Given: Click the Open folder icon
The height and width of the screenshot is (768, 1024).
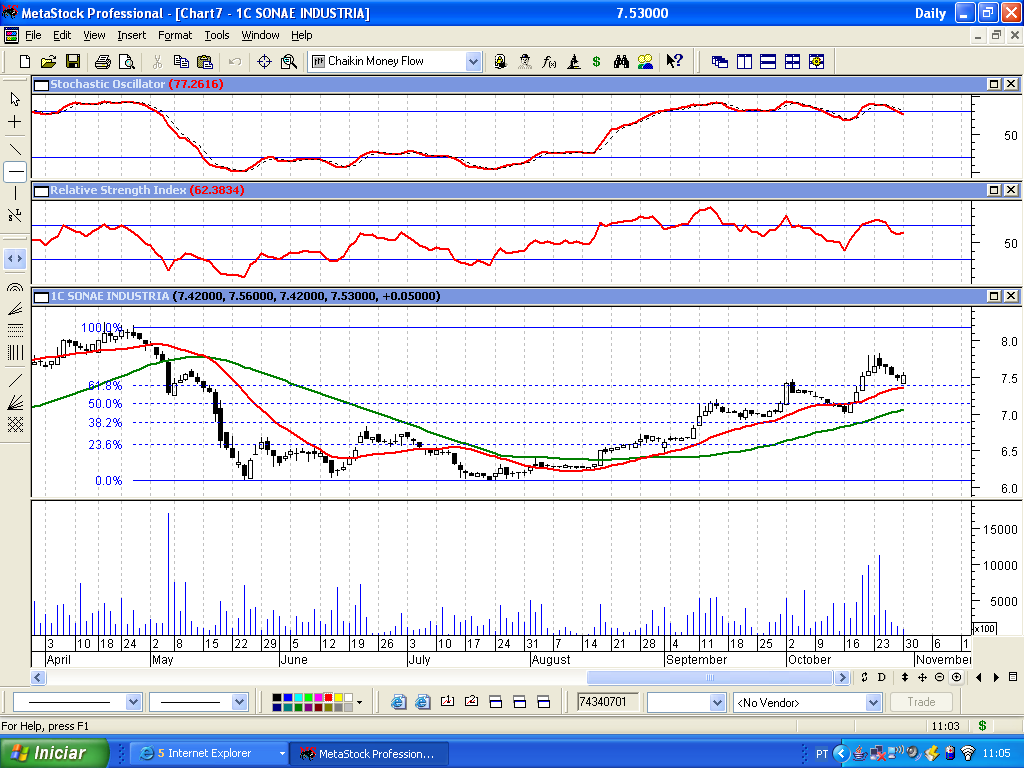Looking at the screenshot, I should click(x=48, y=61).
